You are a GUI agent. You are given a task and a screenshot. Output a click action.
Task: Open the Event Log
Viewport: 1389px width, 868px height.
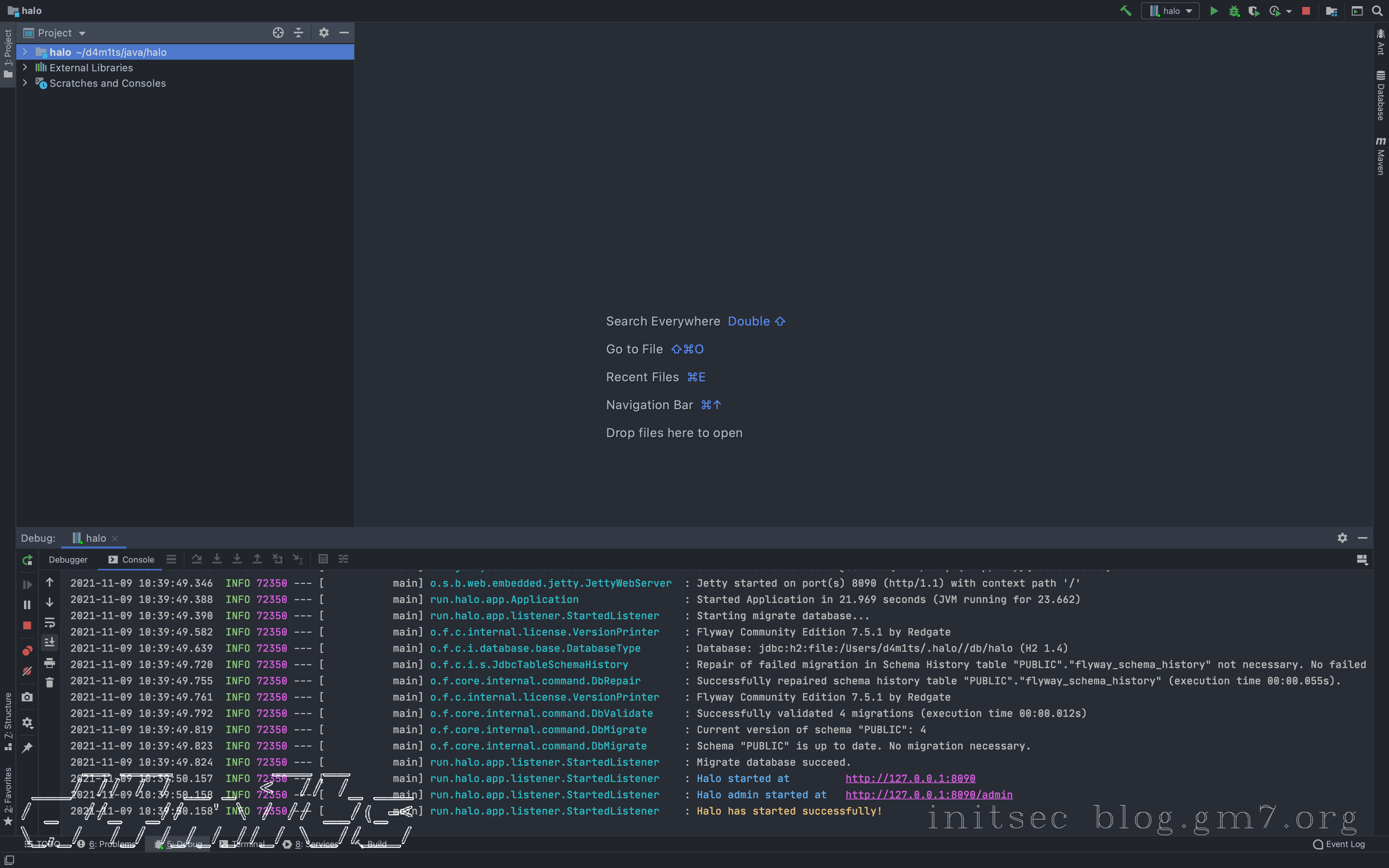(x=1339, y=844)
